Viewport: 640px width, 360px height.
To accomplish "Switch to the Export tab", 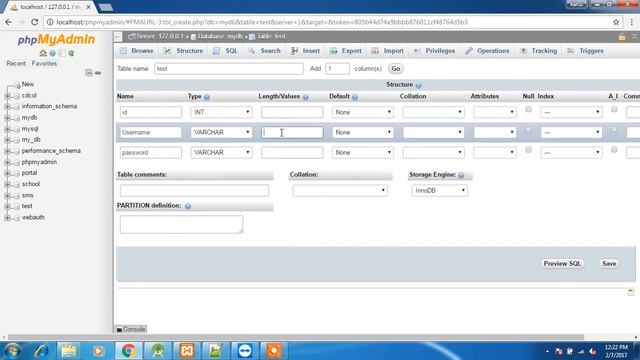I will coord(346,51).
